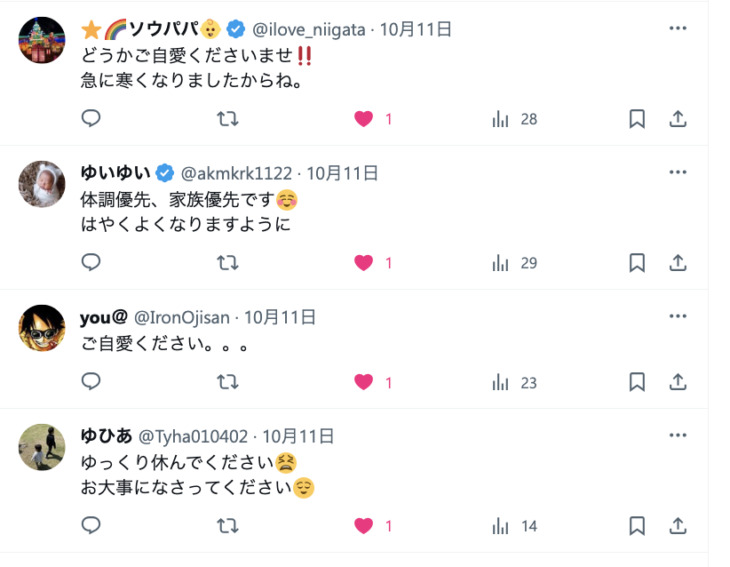Open more menu on ゆいゆい tweet

[678, 172]
